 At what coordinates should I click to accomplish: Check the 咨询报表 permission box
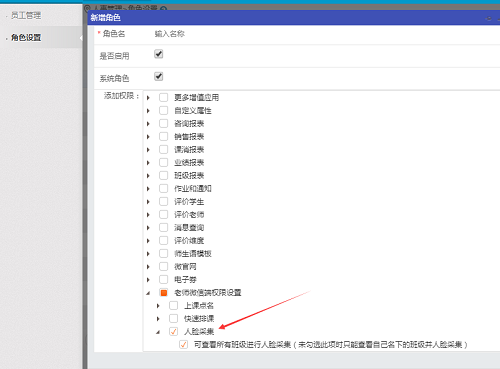point(163,123)
